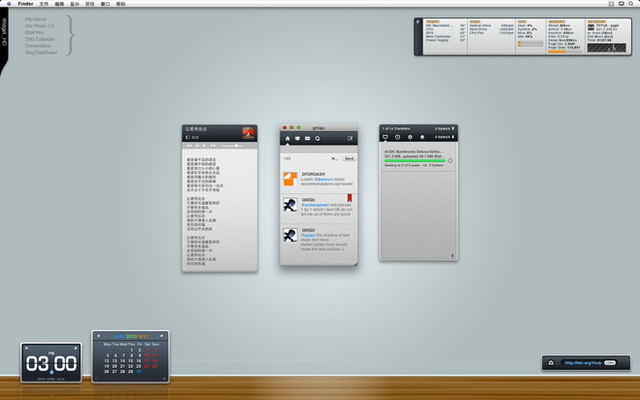Pause playback in the lyrics player
Screen dimensions: 640x400
pyautogui.click(x=198, y=146)
